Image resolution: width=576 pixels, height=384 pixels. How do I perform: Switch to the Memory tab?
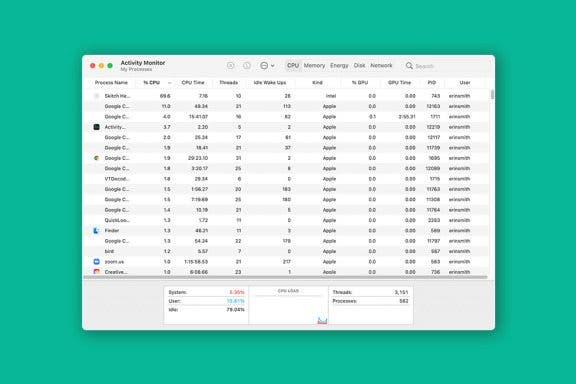[314, 65]
